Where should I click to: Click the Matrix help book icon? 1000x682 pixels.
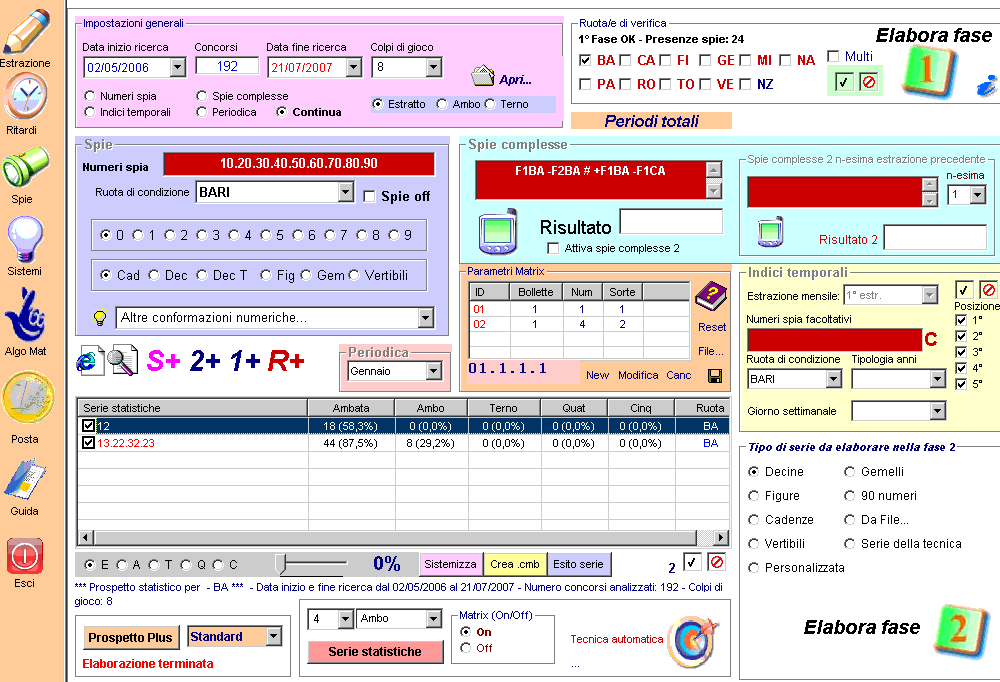710,296
